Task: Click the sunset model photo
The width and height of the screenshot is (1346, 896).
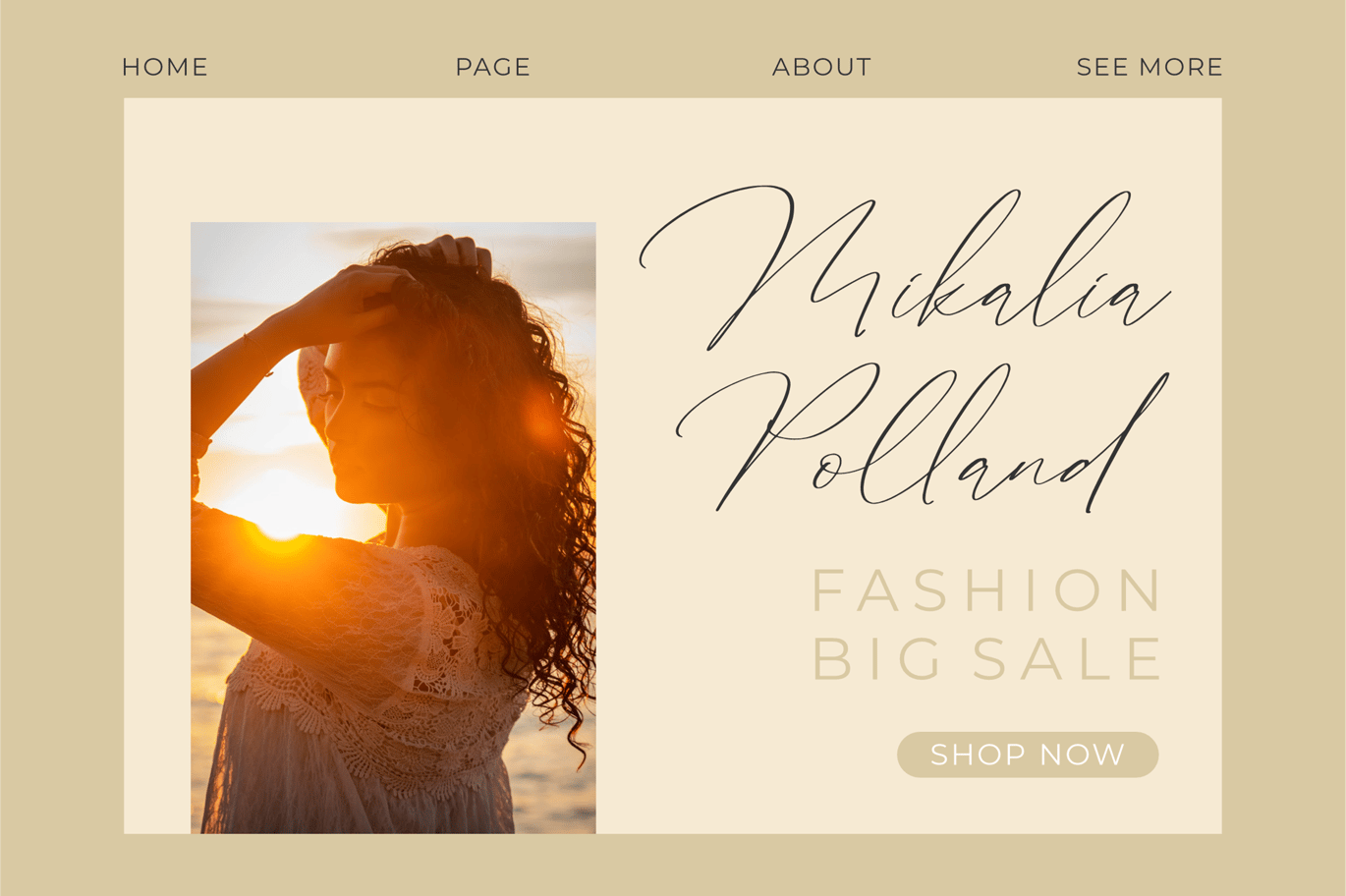Action: [x=393, y=528]
